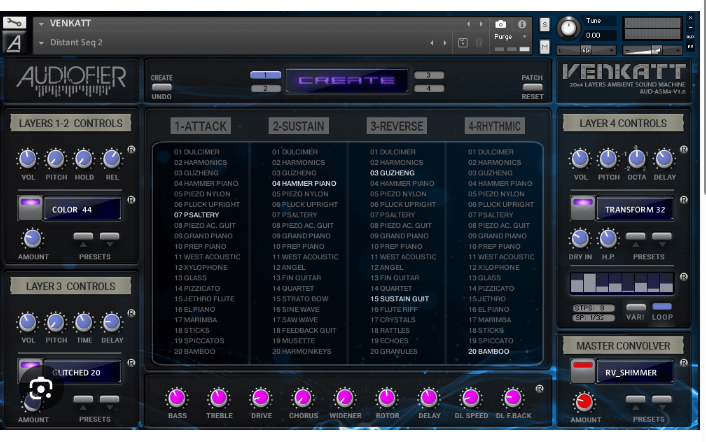Select previous instrument arrow on VENKATT row
The width and height of the screenshot is (706, 442).
point(468,24)
